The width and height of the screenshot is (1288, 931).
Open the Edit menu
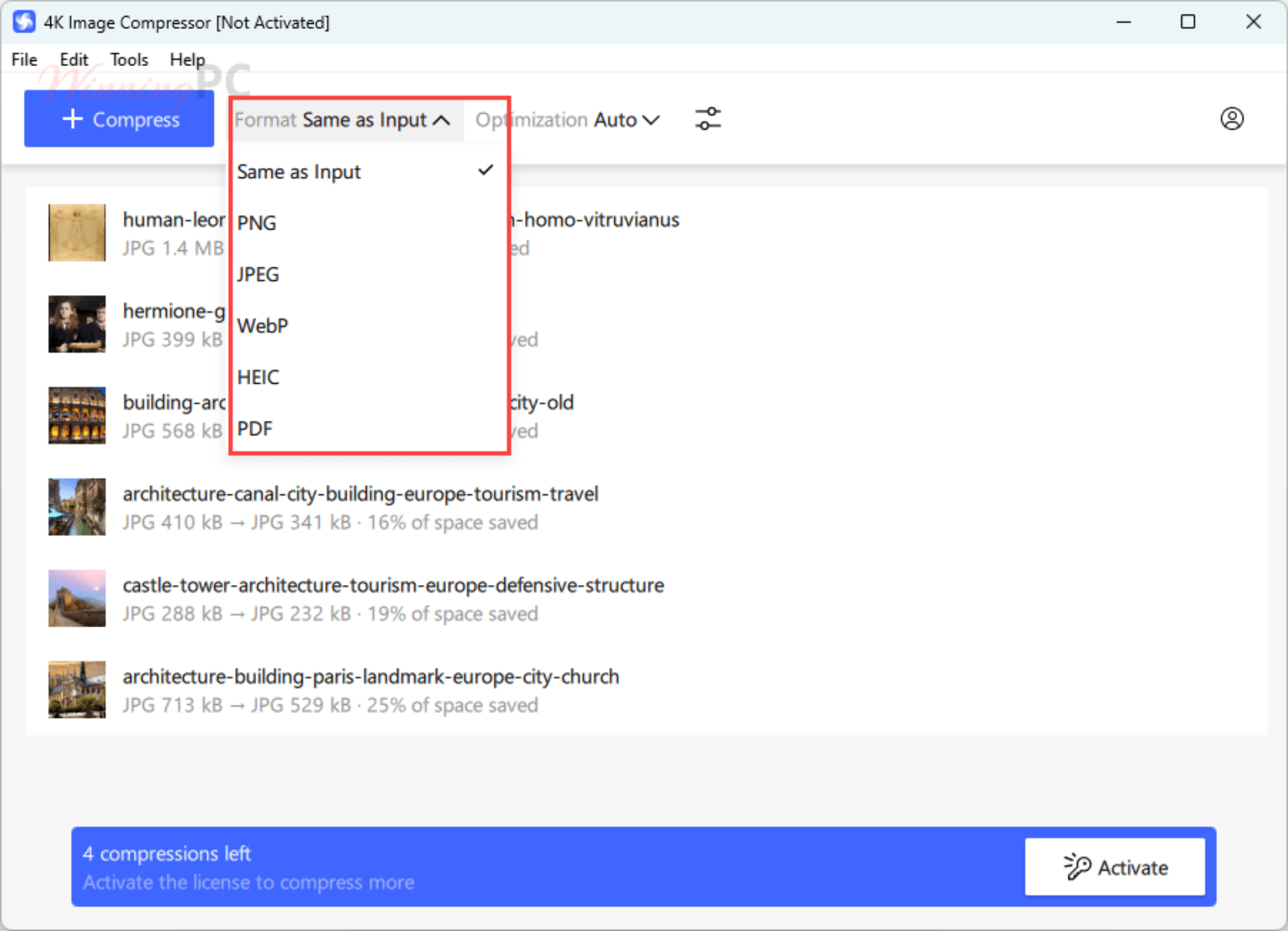(x=74, y=60)
